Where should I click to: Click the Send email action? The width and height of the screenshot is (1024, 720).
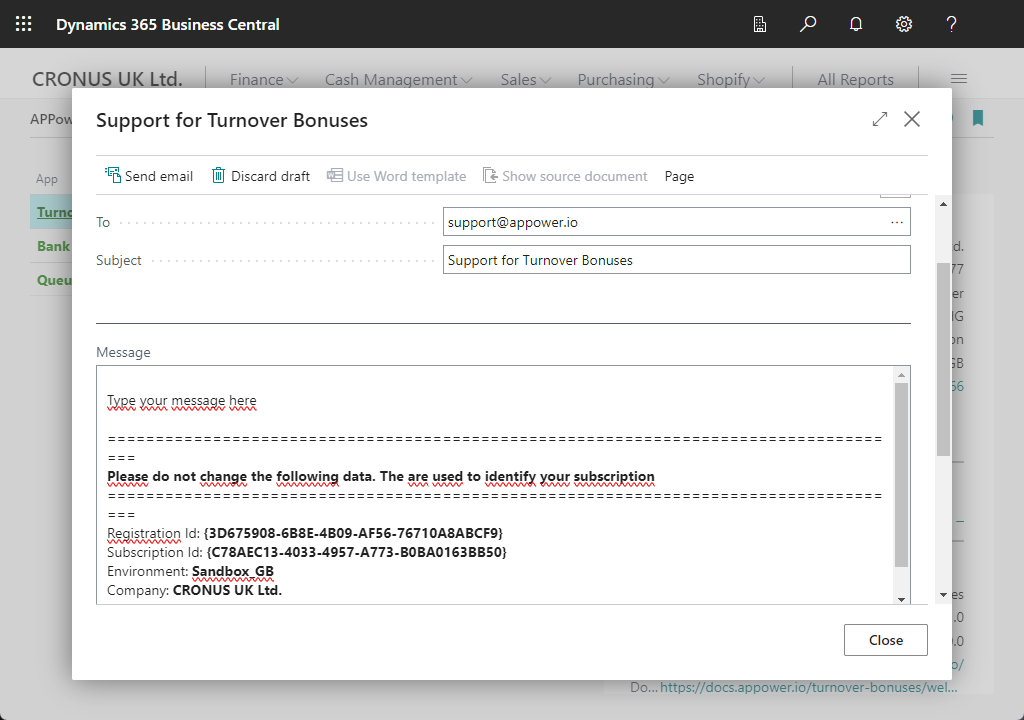tap(149, 176)
